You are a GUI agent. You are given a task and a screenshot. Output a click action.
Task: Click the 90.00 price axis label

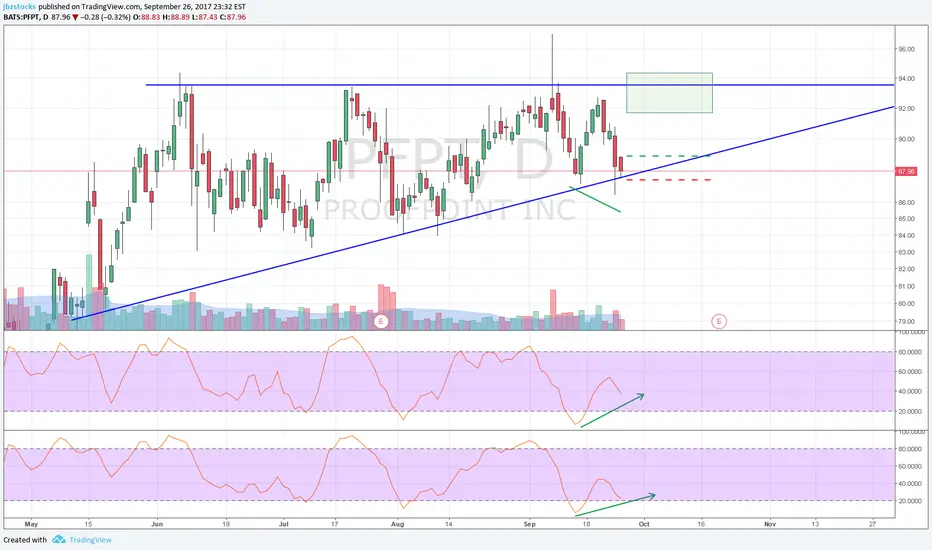coord(906,139)
